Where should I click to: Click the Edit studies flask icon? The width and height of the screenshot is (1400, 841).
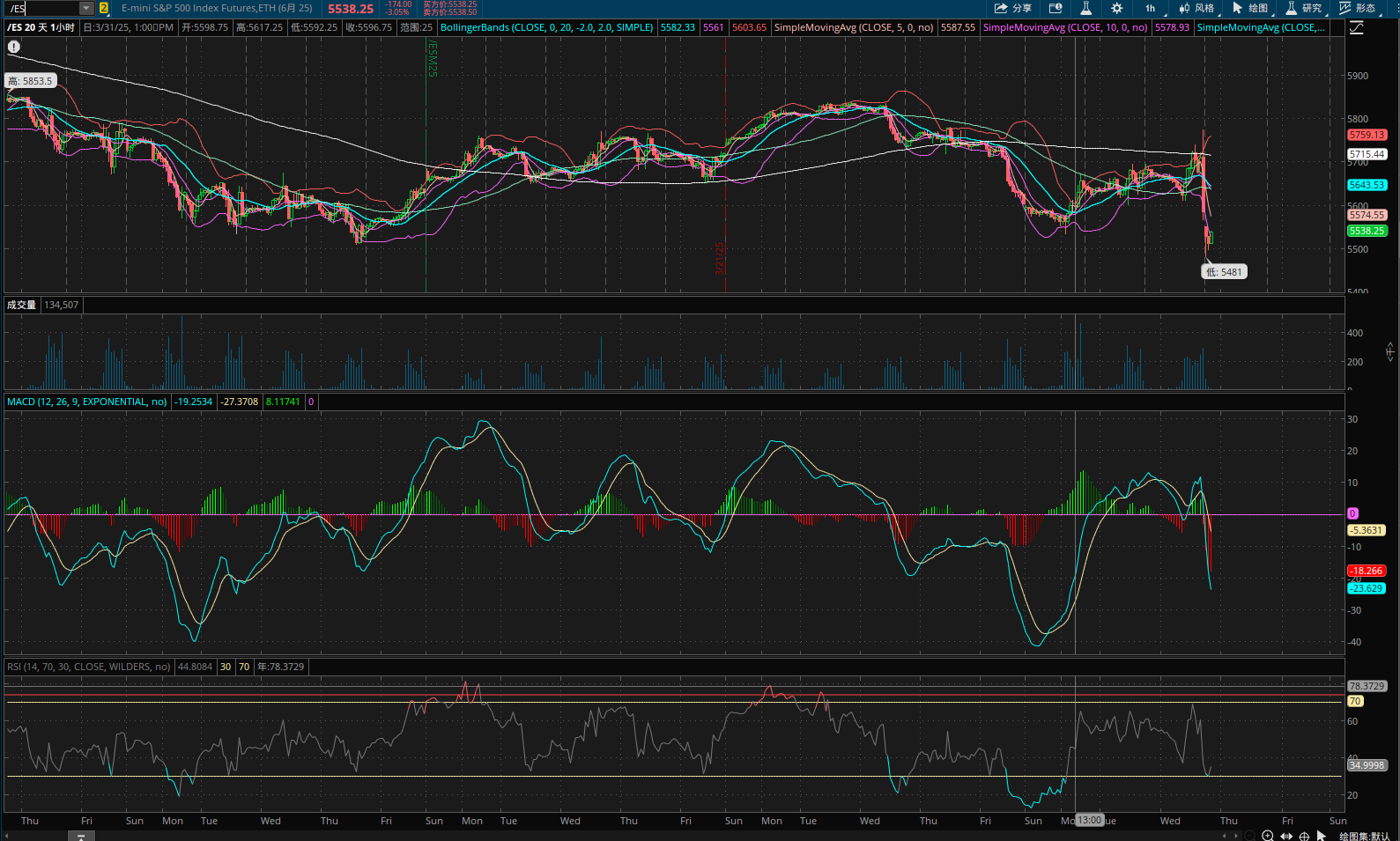(1085, 8)
